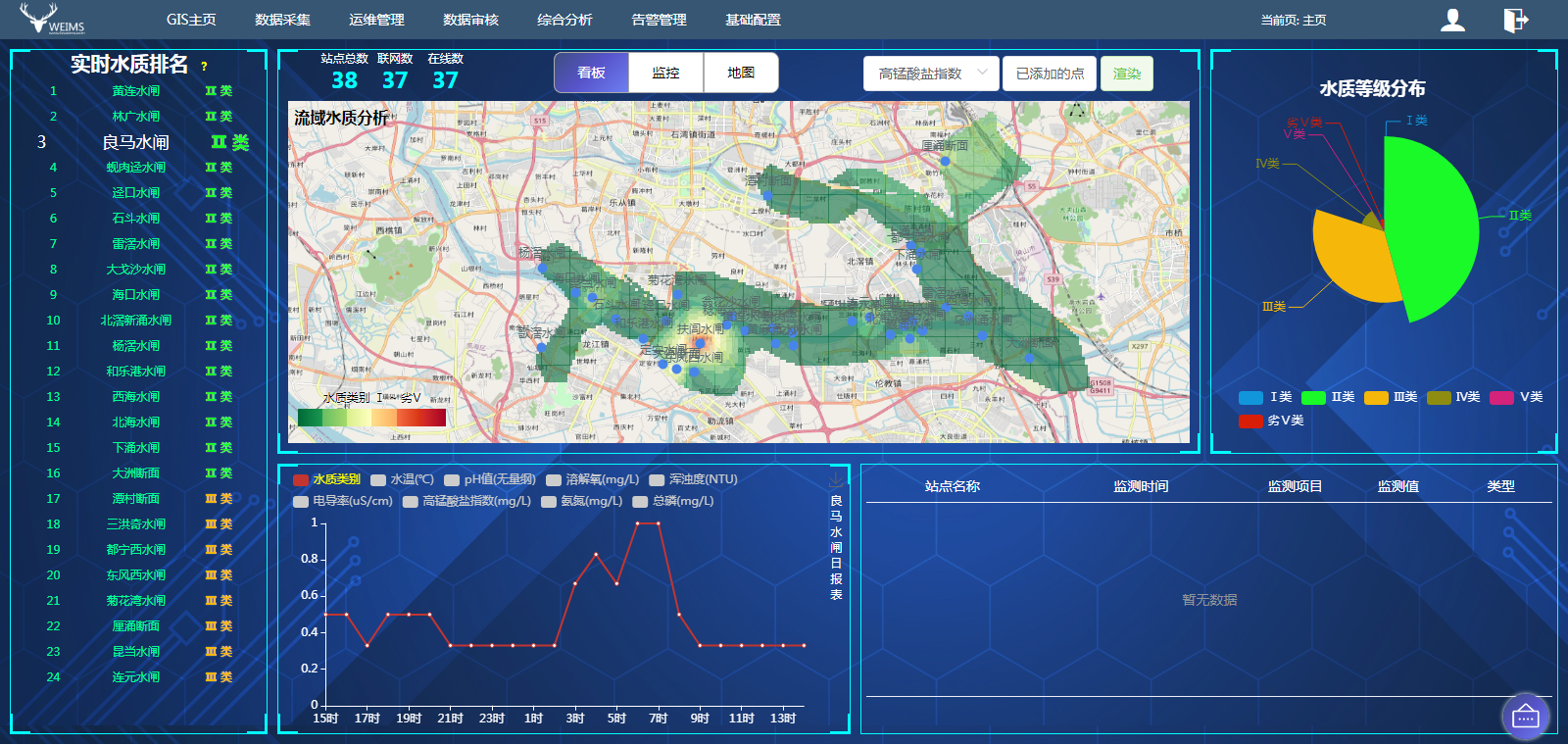Expand the 高锰酸盐指数 dropdown
The width and height of the screenshot is (1568, 745).
coord(930,74)
